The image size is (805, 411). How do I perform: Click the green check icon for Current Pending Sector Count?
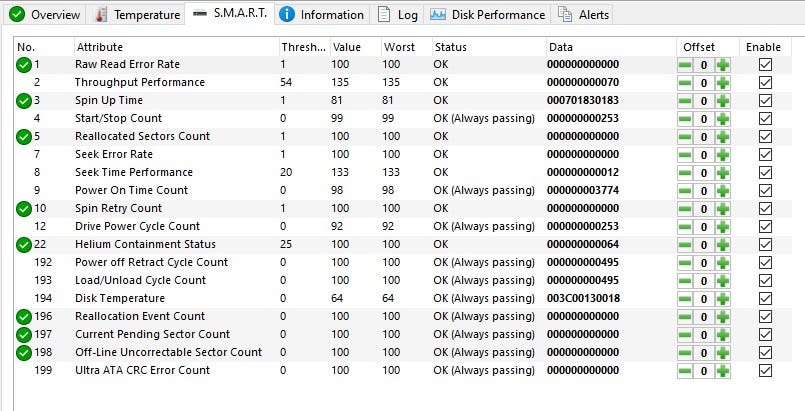(23, 335)
